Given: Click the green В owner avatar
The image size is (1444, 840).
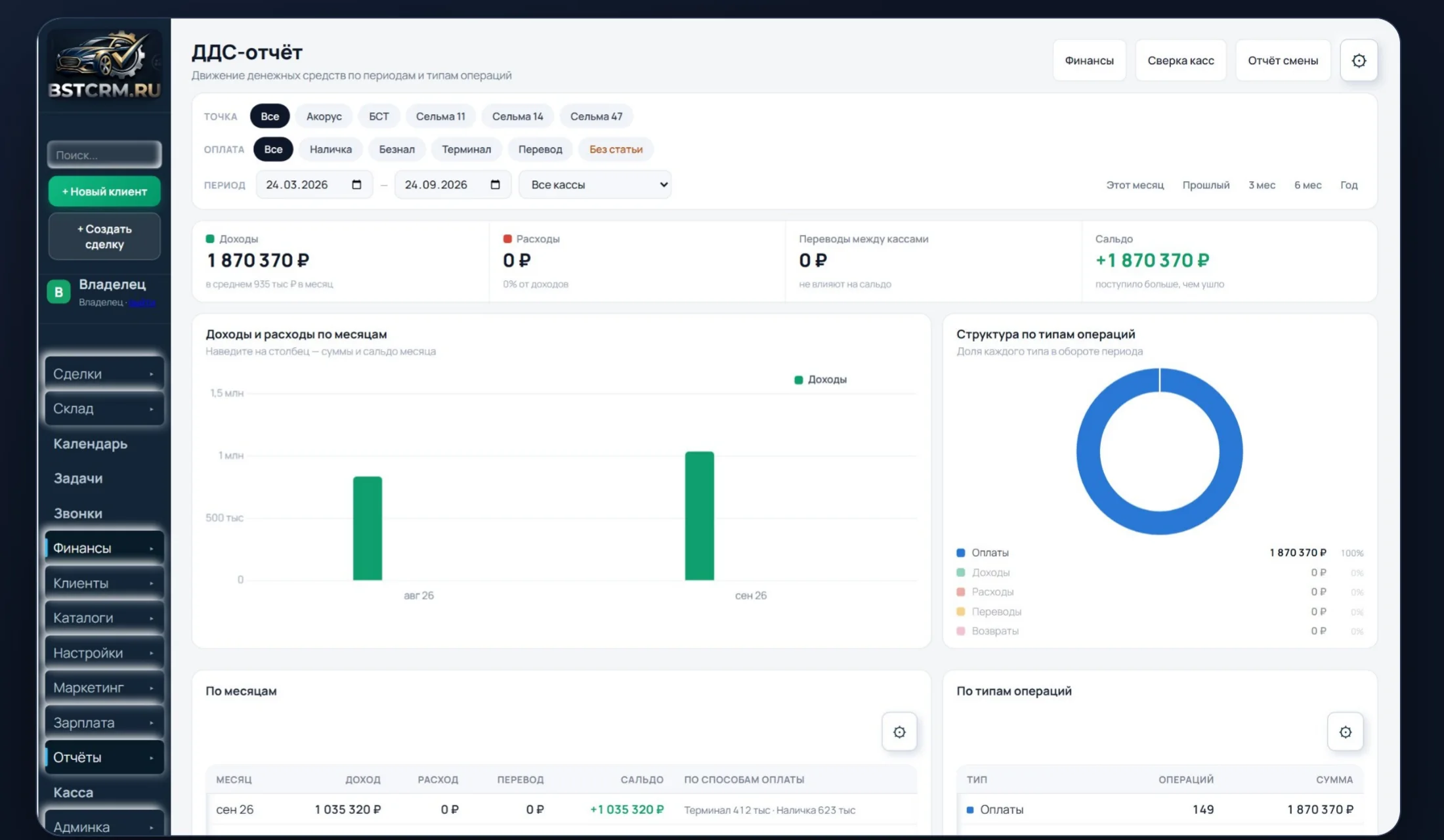Looking at the screenshot, I should coord(58,292).
